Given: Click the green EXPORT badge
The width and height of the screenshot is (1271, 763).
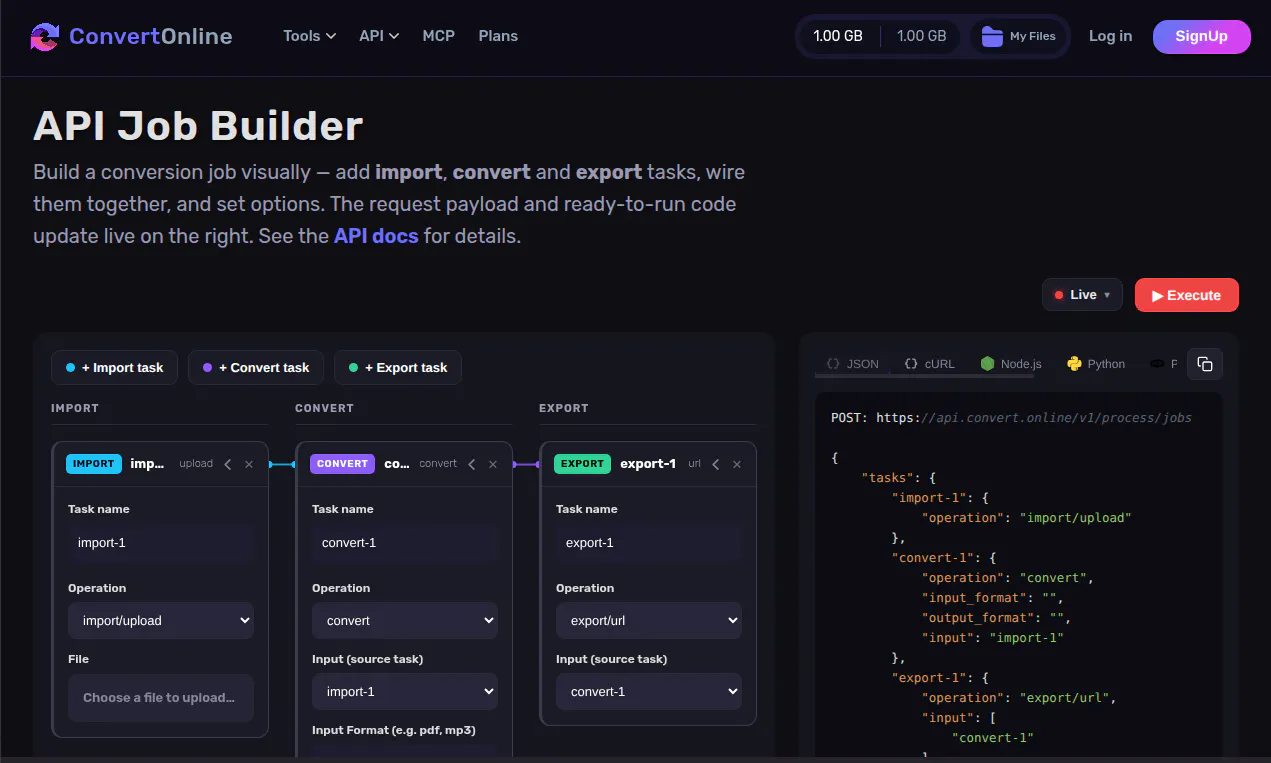Looking at the screenshot, I should [582, 464].
